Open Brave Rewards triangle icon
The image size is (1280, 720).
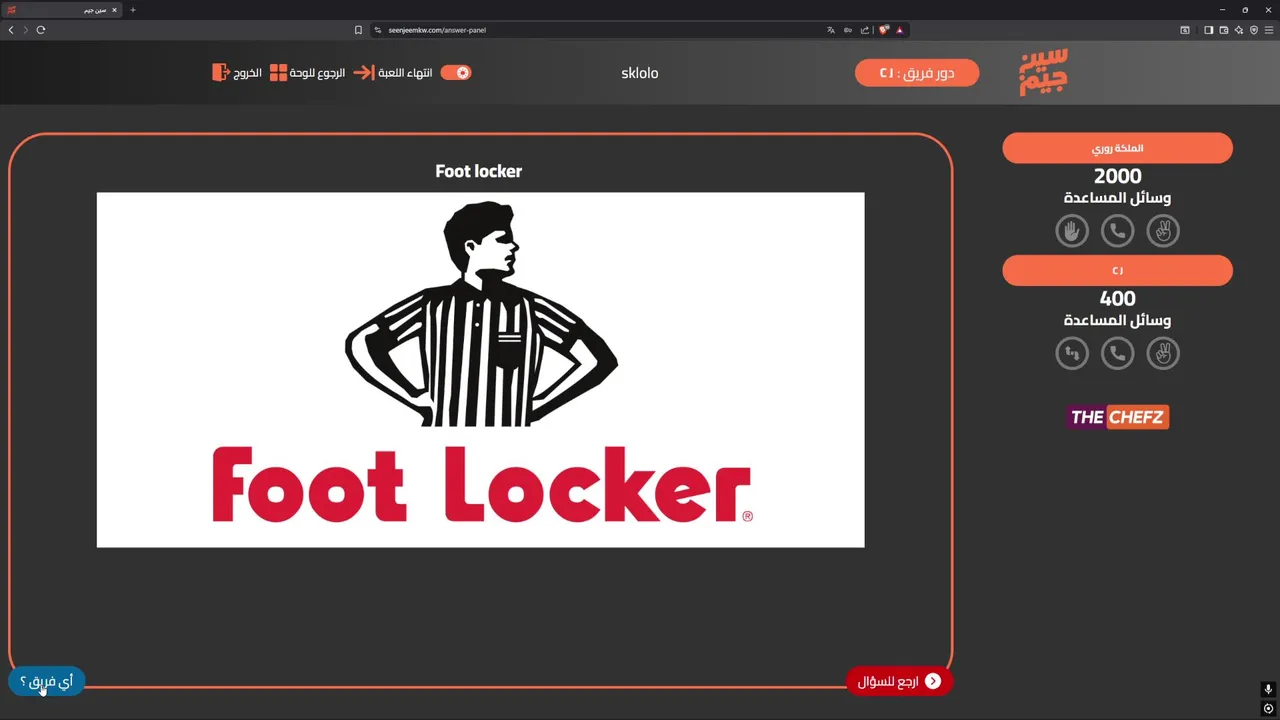(x=900, y=30)
